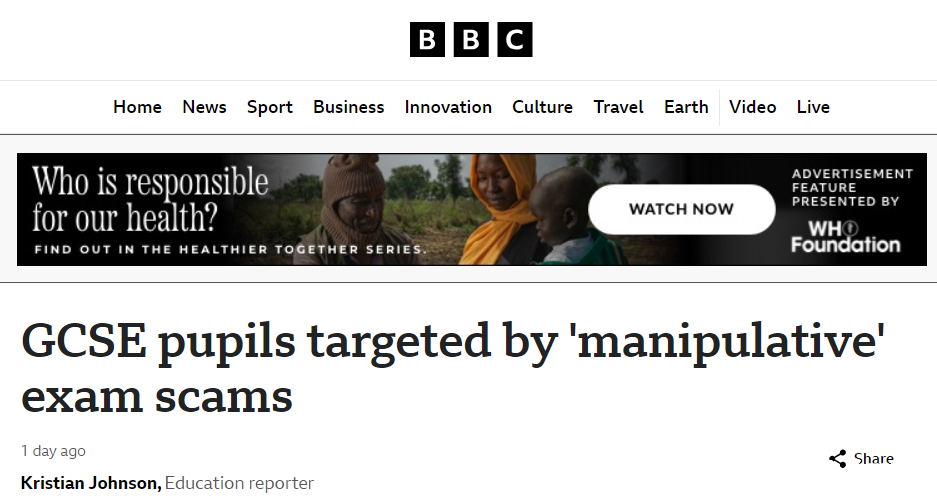Viewport: 937px width, 503px height.
Task: Click the '1 day ago' timestamp
Action: 53,451
